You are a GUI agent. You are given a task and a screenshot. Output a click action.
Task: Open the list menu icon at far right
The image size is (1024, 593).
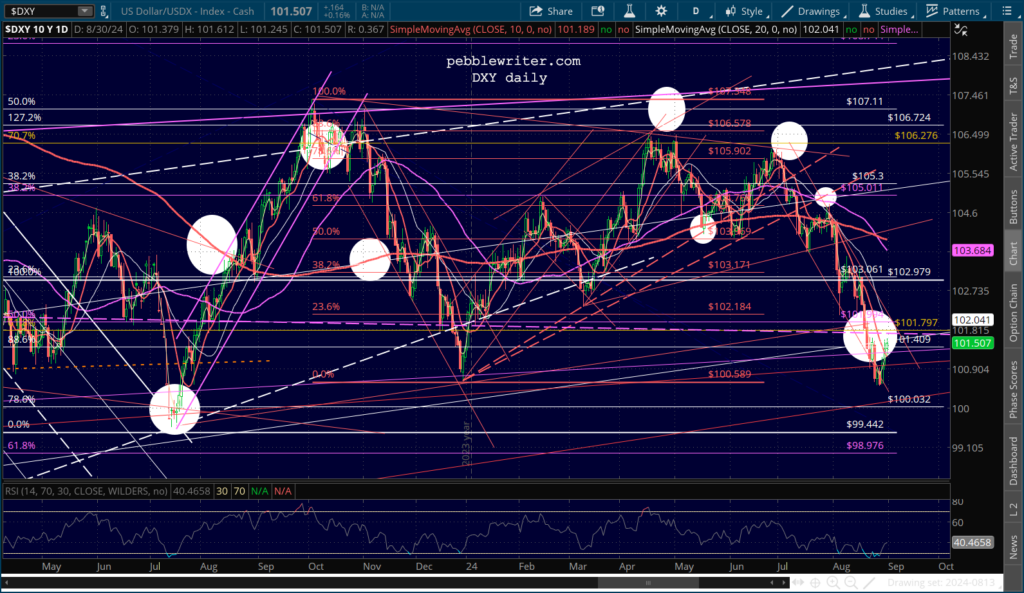pyautogui.click(x=1006, y=11)
